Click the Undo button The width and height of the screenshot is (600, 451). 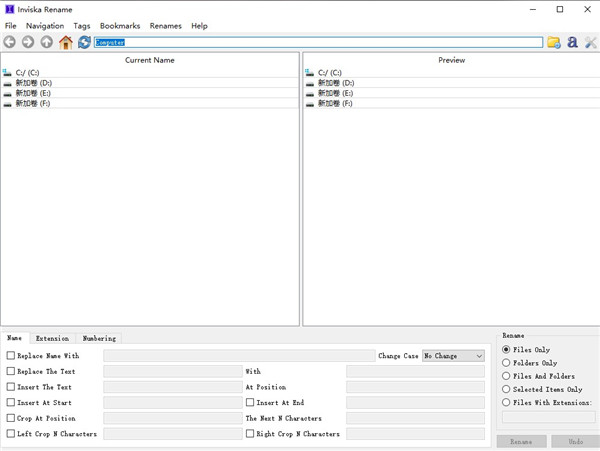(576, 441)
